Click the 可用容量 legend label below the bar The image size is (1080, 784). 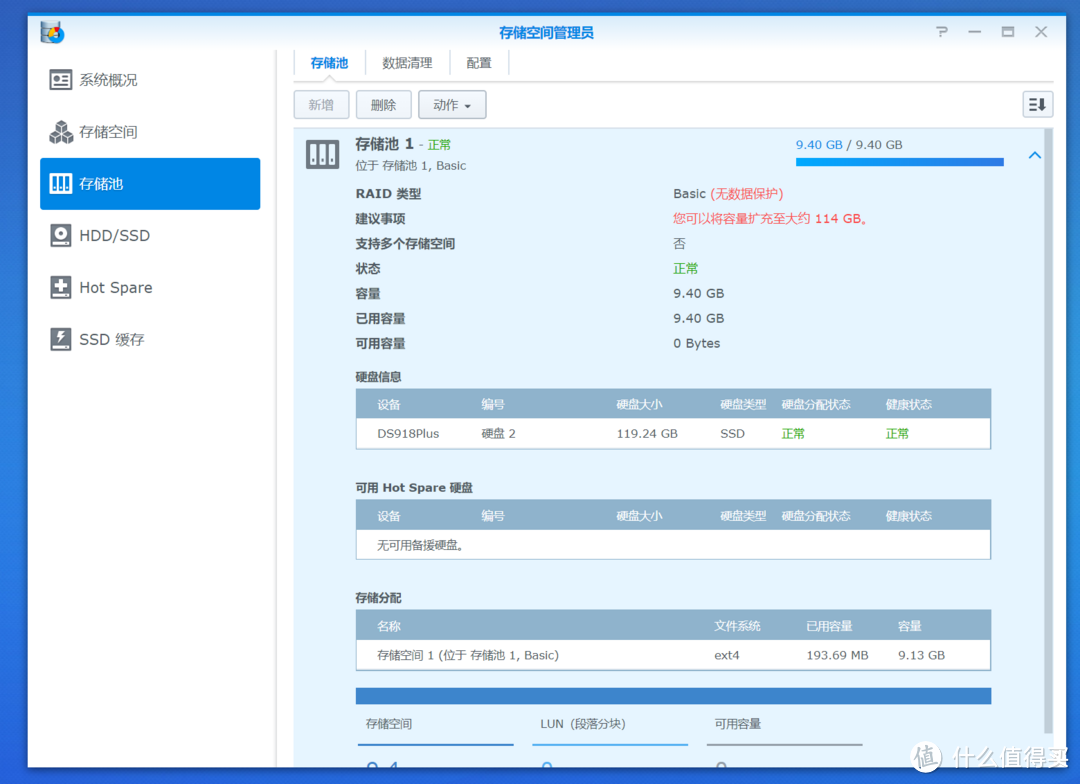point(738,723)
